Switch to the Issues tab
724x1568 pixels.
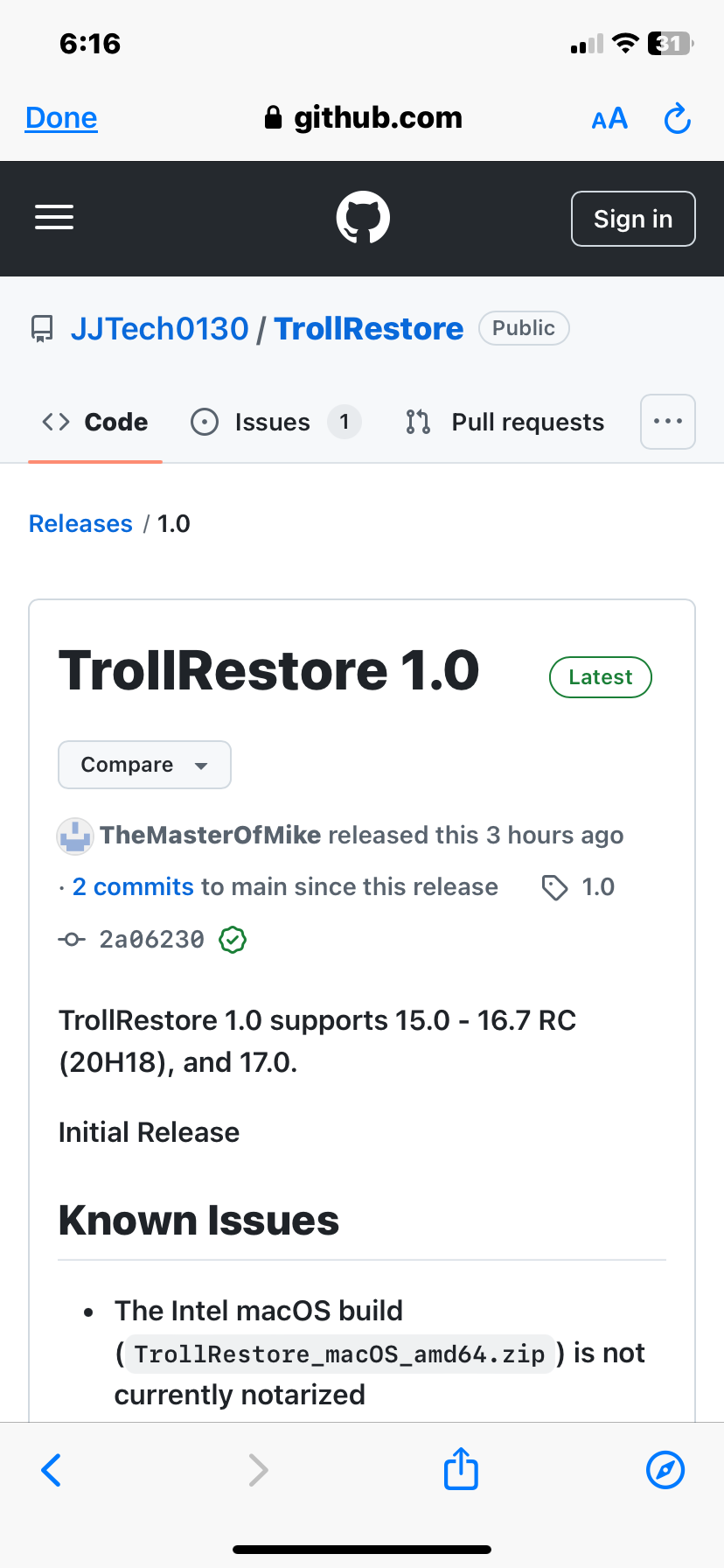pos(275,422)
